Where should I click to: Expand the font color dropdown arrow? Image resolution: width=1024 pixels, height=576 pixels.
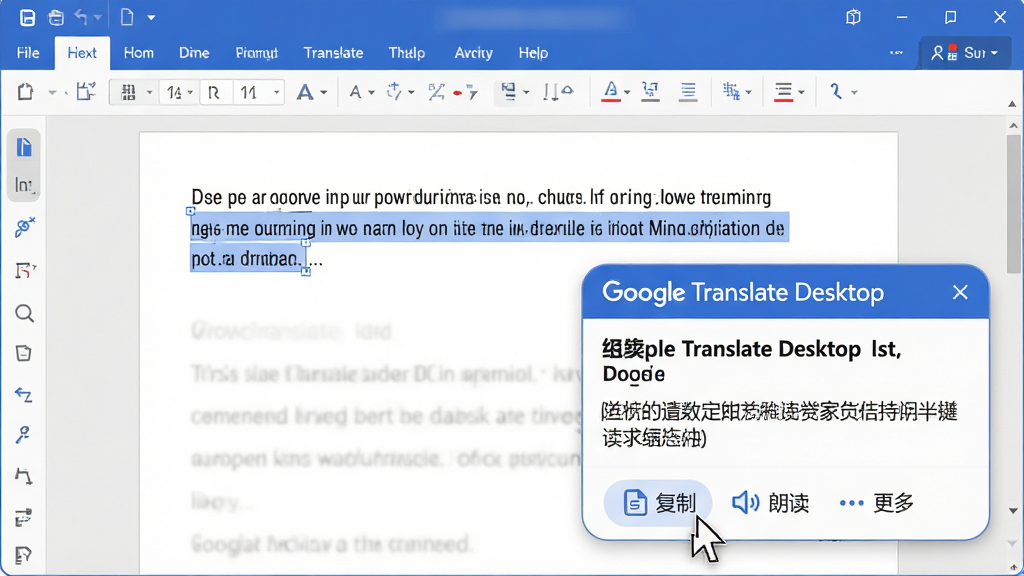[627, 93]
